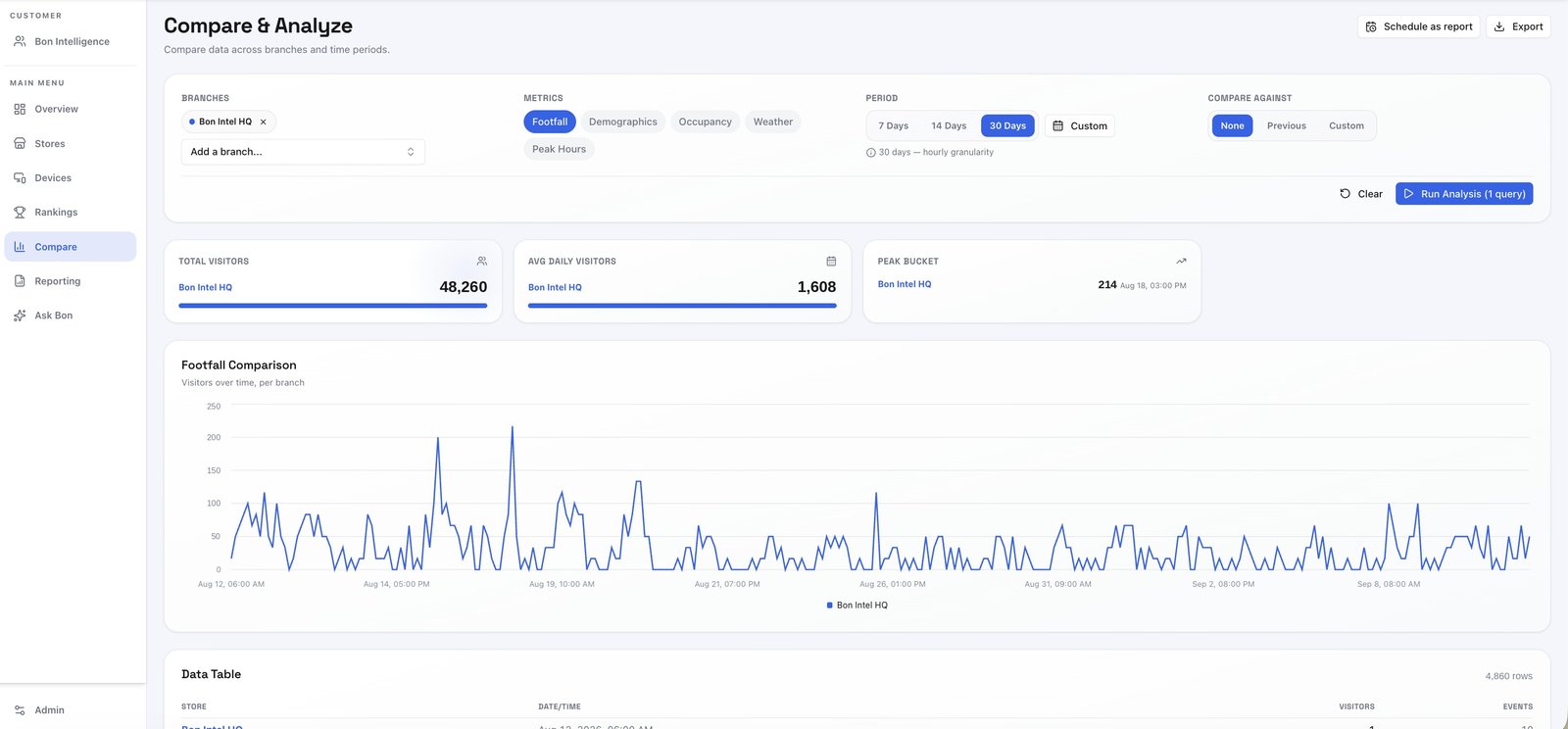
Task: Go to the Reporting page
Action: [x=71, y=281]
